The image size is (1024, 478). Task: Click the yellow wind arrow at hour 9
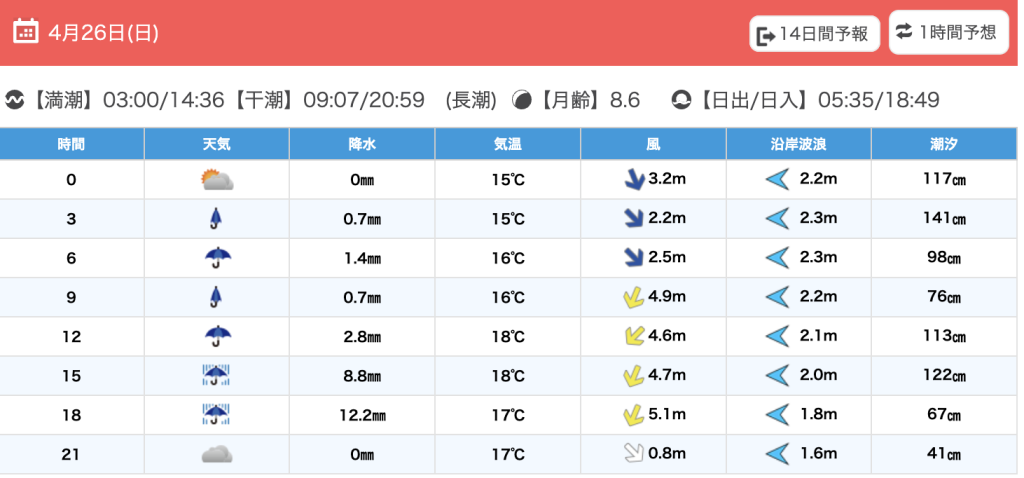pyautogui.click(x=632, y=297)
